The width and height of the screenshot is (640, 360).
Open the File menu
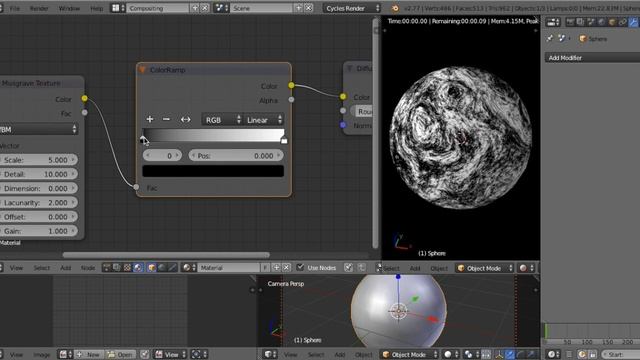pos(15,8)
